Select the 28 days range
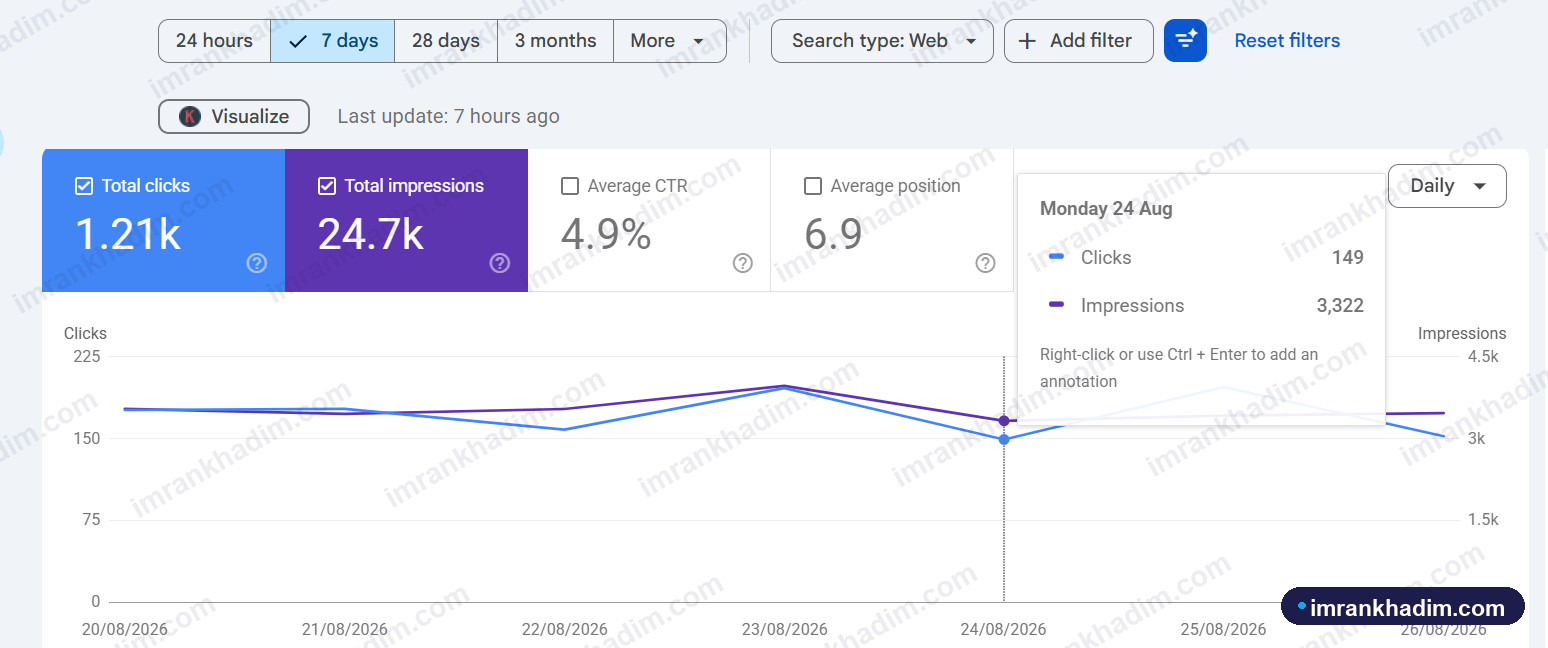 point(446,41)
